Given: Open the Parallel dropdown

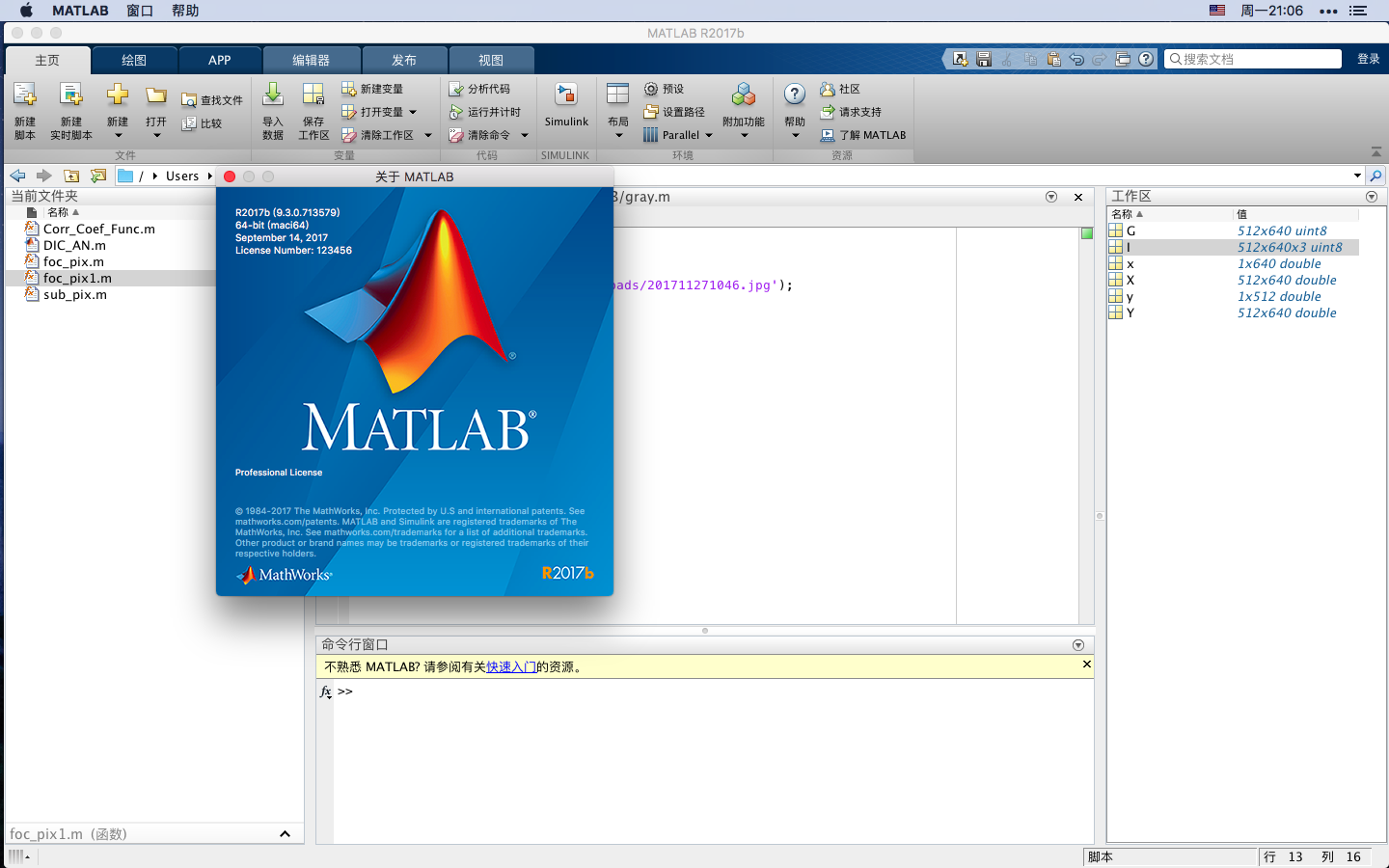Looking at the screenshot, I should click(709, 135).
